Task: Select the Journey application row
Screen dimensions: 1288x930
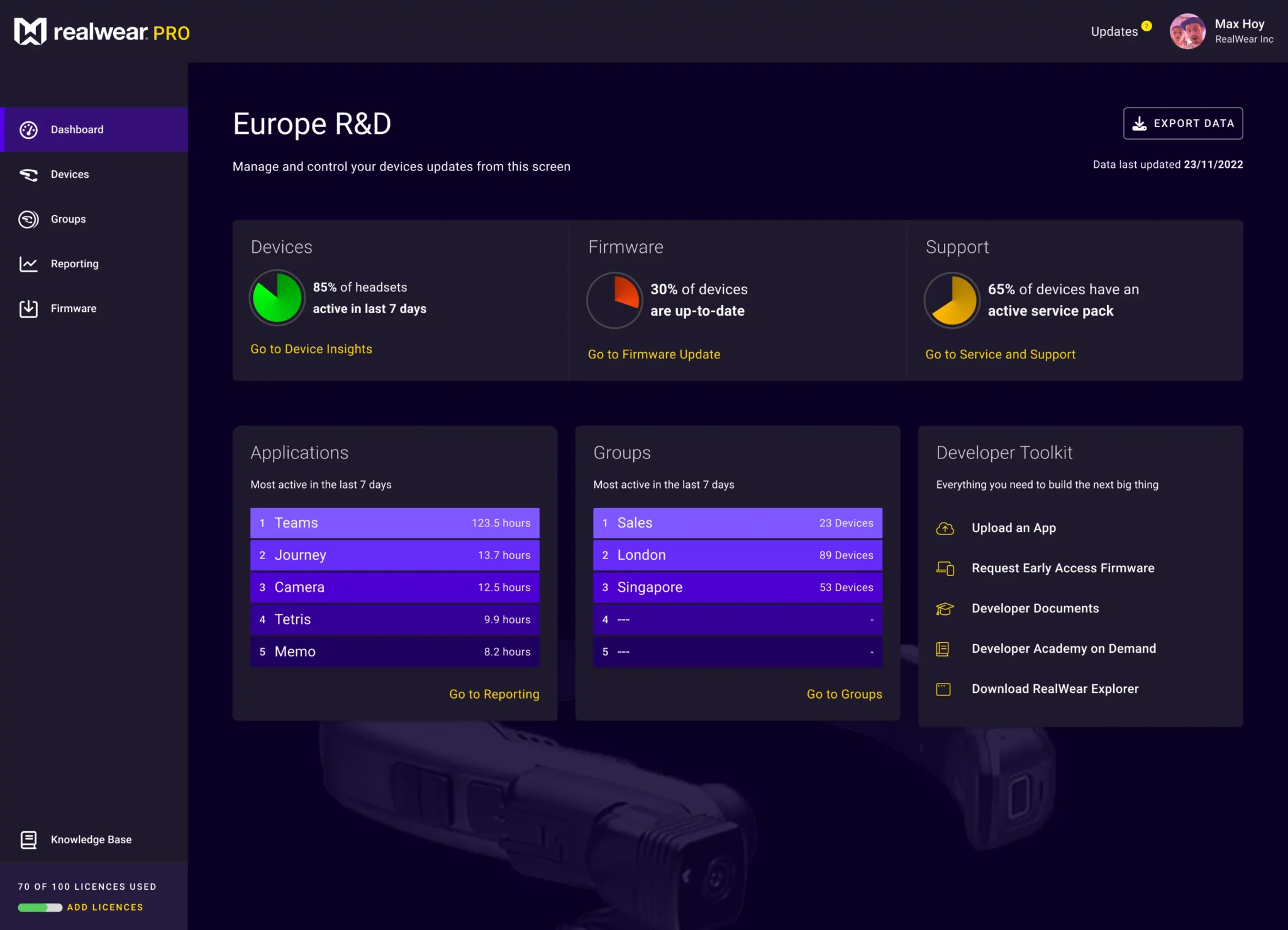Action: click(395, 555)
